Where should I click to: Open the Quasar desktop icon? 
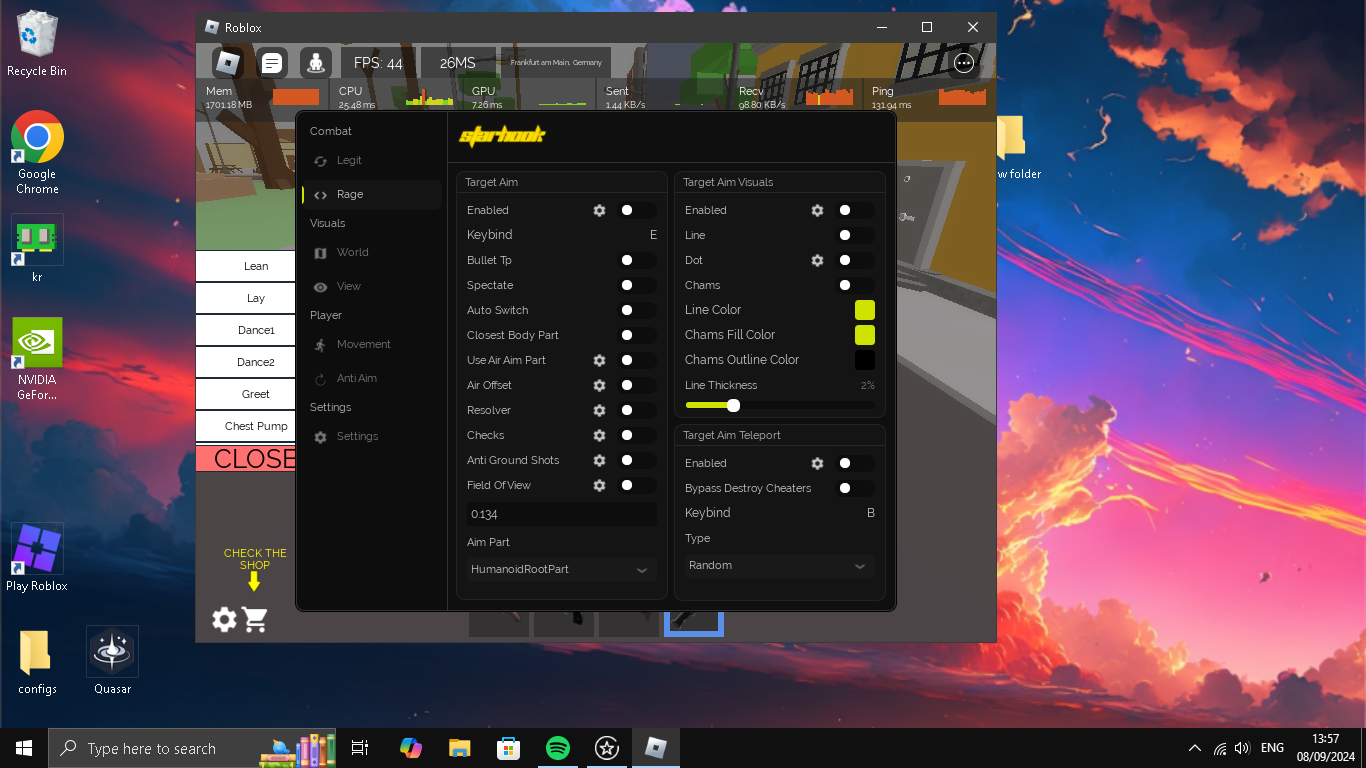point(113,660)
